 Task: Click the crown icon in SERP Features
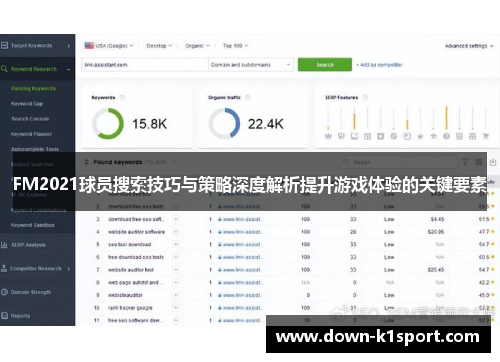(328, 136)
